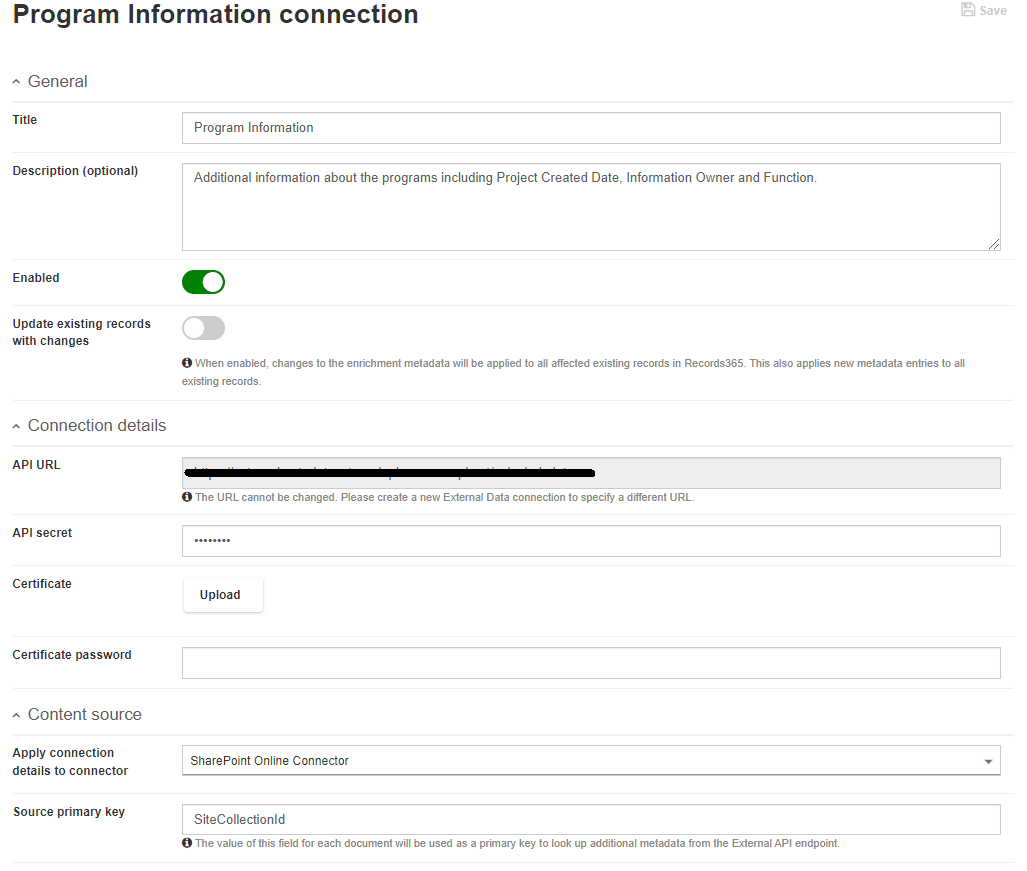This screenshot has height=871, width=1027.
Task: Collapse the General section chevron
Action: click(x=16, y=82)
